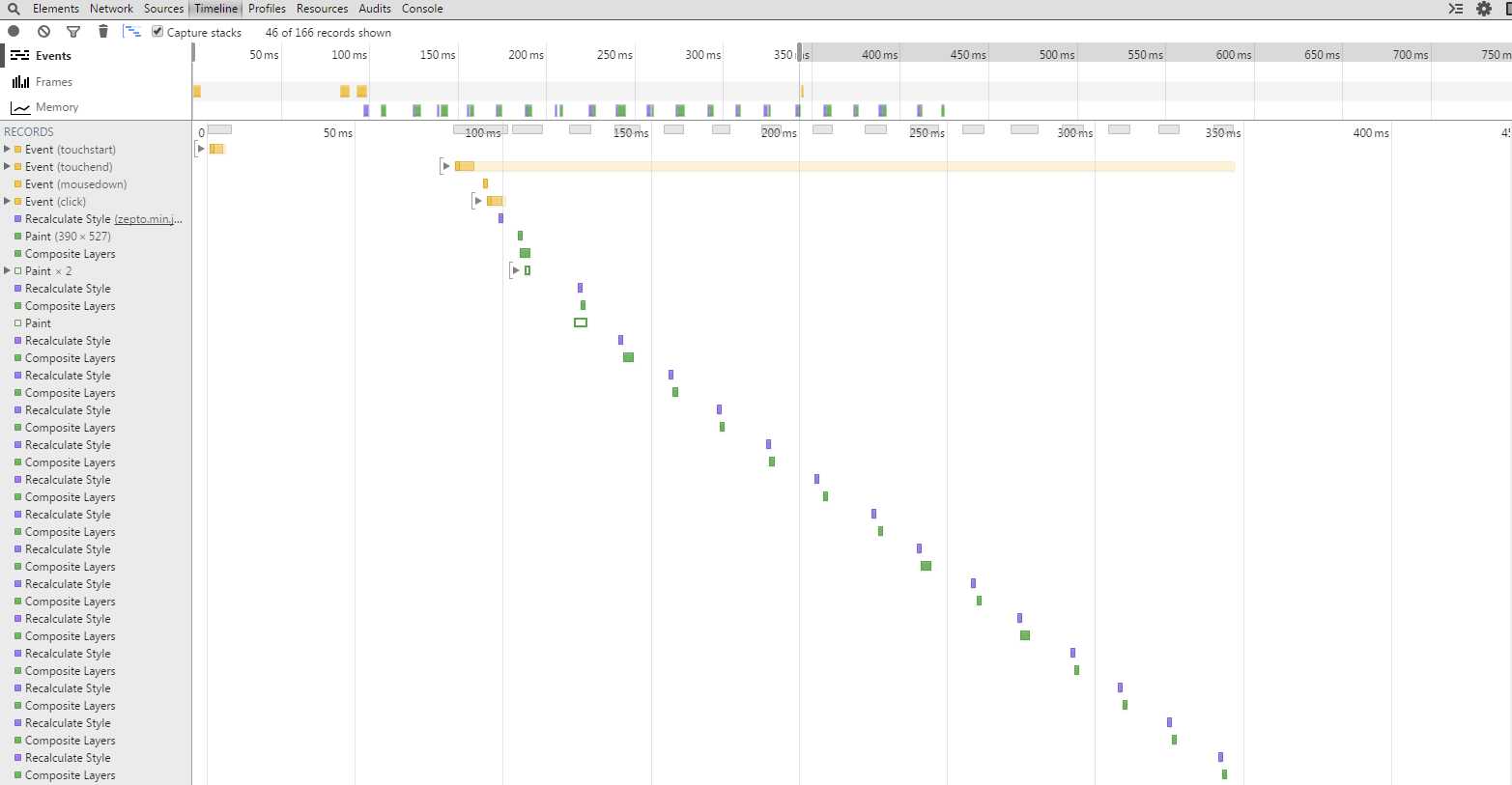This screenshot has width=1512, height=785.
Task: Select the Memory overview mode
Action: pyautogui.click(x=96, y=107)
